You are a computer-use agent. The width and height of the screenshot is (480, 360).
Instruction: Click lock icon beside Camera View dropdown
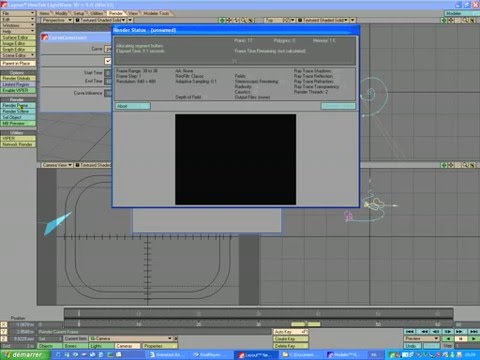[77, 165]
